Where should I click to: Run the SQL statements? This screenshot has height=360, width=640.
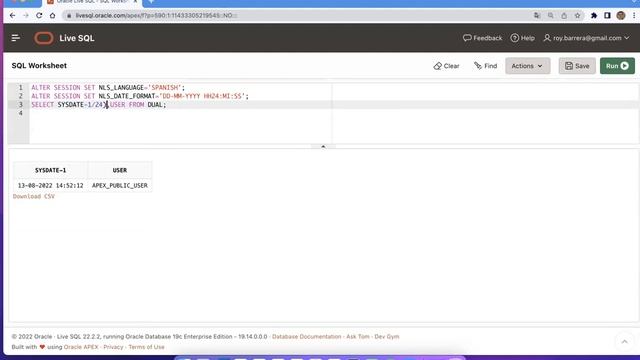(617, 66)
